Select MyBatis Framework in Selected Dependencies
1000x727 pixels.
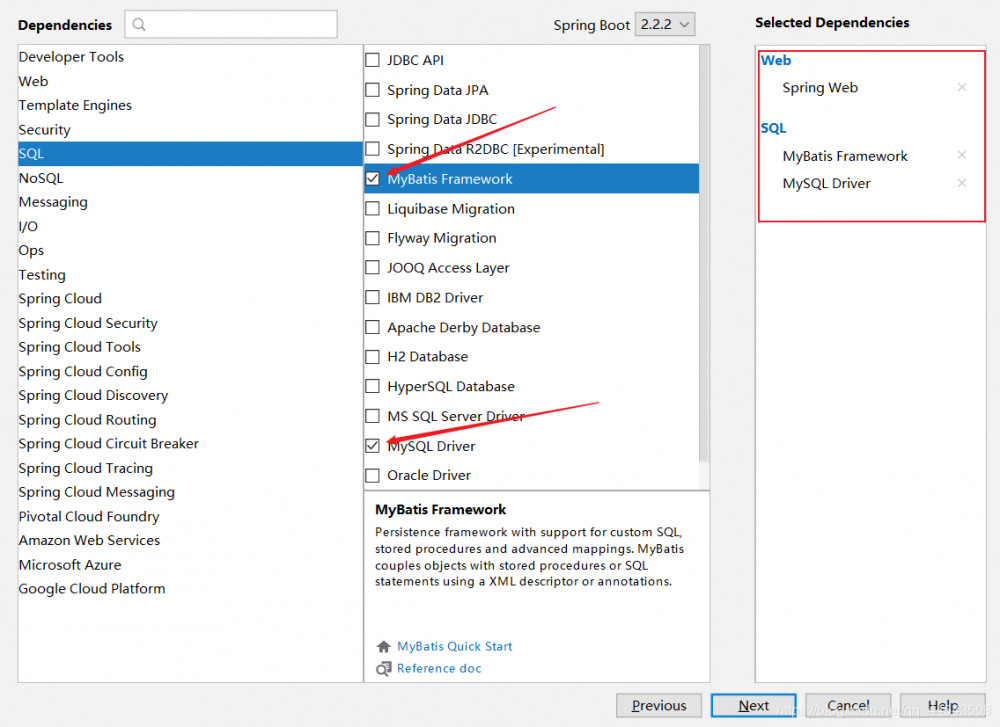click(x=845, y=156)
